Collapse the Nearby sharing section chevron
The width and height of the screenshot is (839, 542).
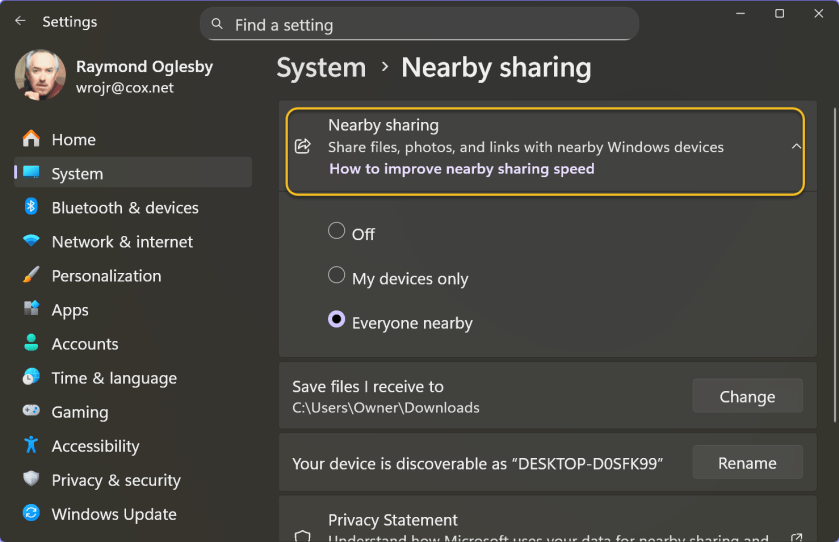796,146
